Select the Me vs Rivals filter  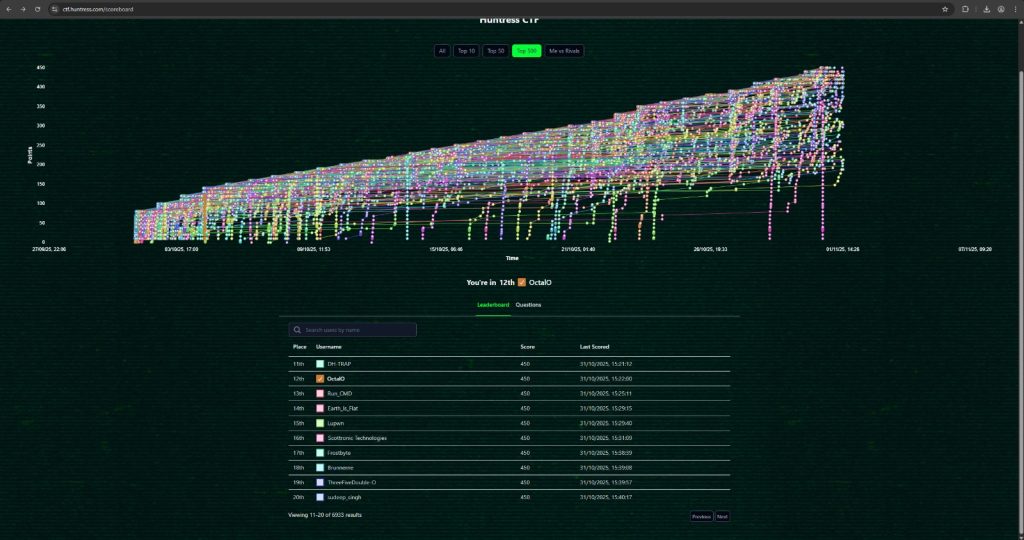click(x=564, y=50)
